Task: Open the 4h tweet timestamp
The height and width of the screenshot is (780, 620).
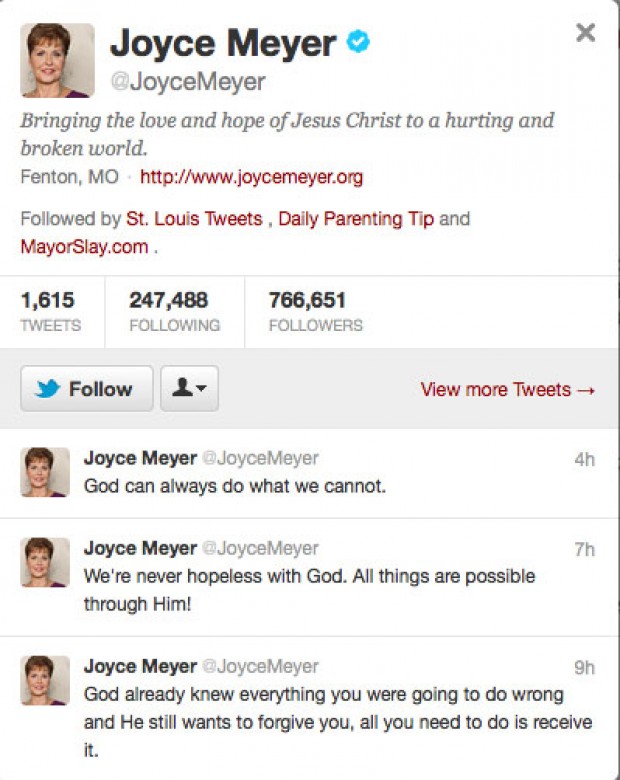Action: tap(585, 459)
